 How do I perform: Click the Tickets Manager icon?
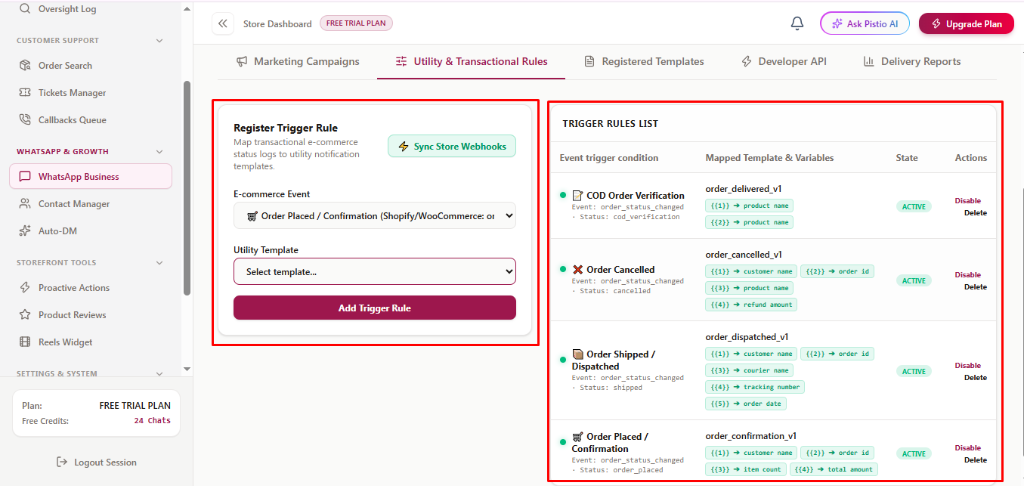pos(25,93)
